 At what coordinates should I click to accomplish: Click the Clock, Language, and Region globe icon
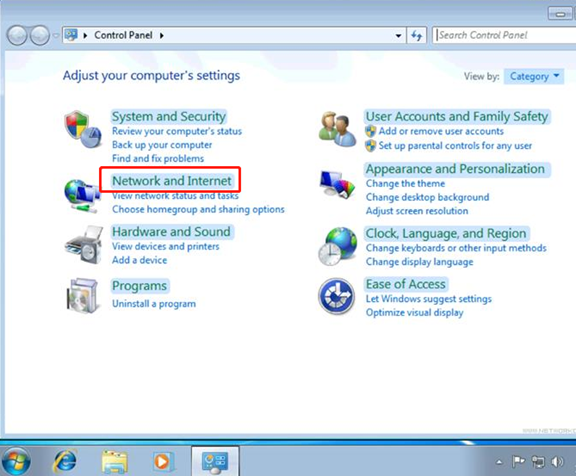[337, 246]
